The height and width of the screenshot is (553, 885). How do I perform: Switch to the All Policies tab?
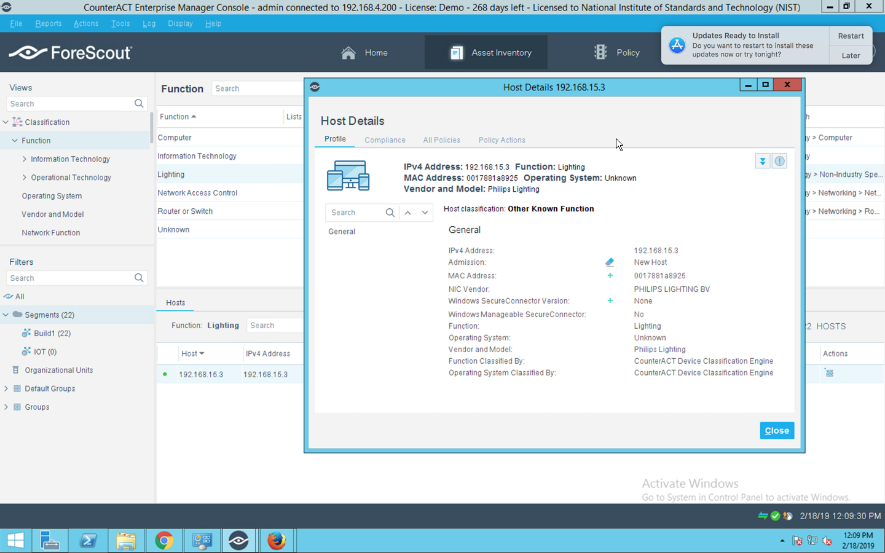coord(441,140)
